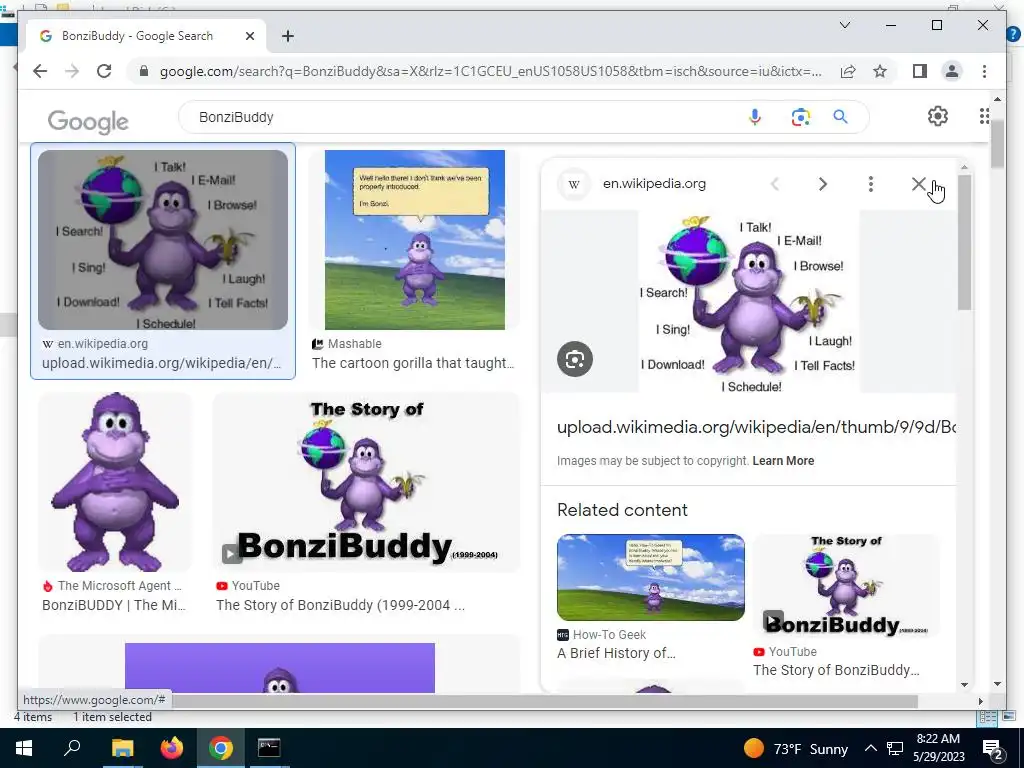Open Chrome side panel icon
Screen dimensions: 1024x768
920,71
